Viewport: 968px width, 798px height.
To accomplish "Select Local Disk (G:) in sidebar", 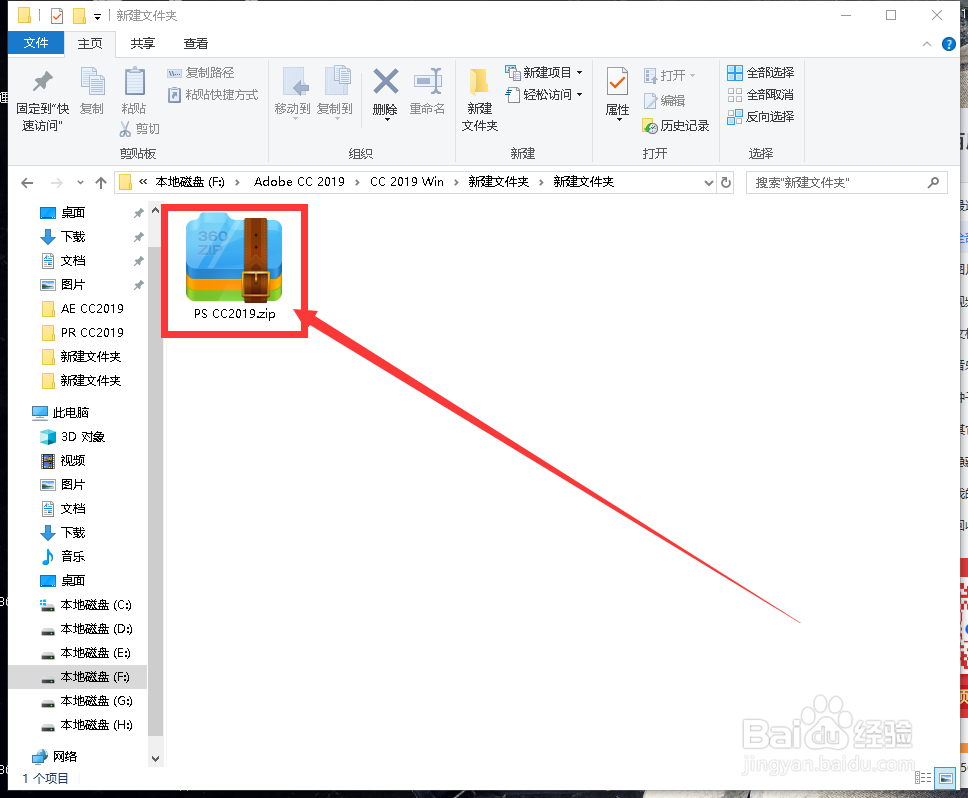I will [96, 701].
